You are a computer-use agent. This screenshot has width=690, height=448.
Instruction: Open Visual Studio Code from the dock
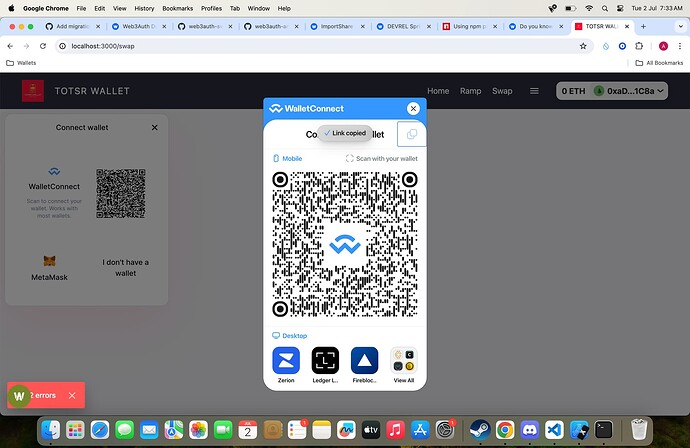pyautogui.click(x=554, y=430)
